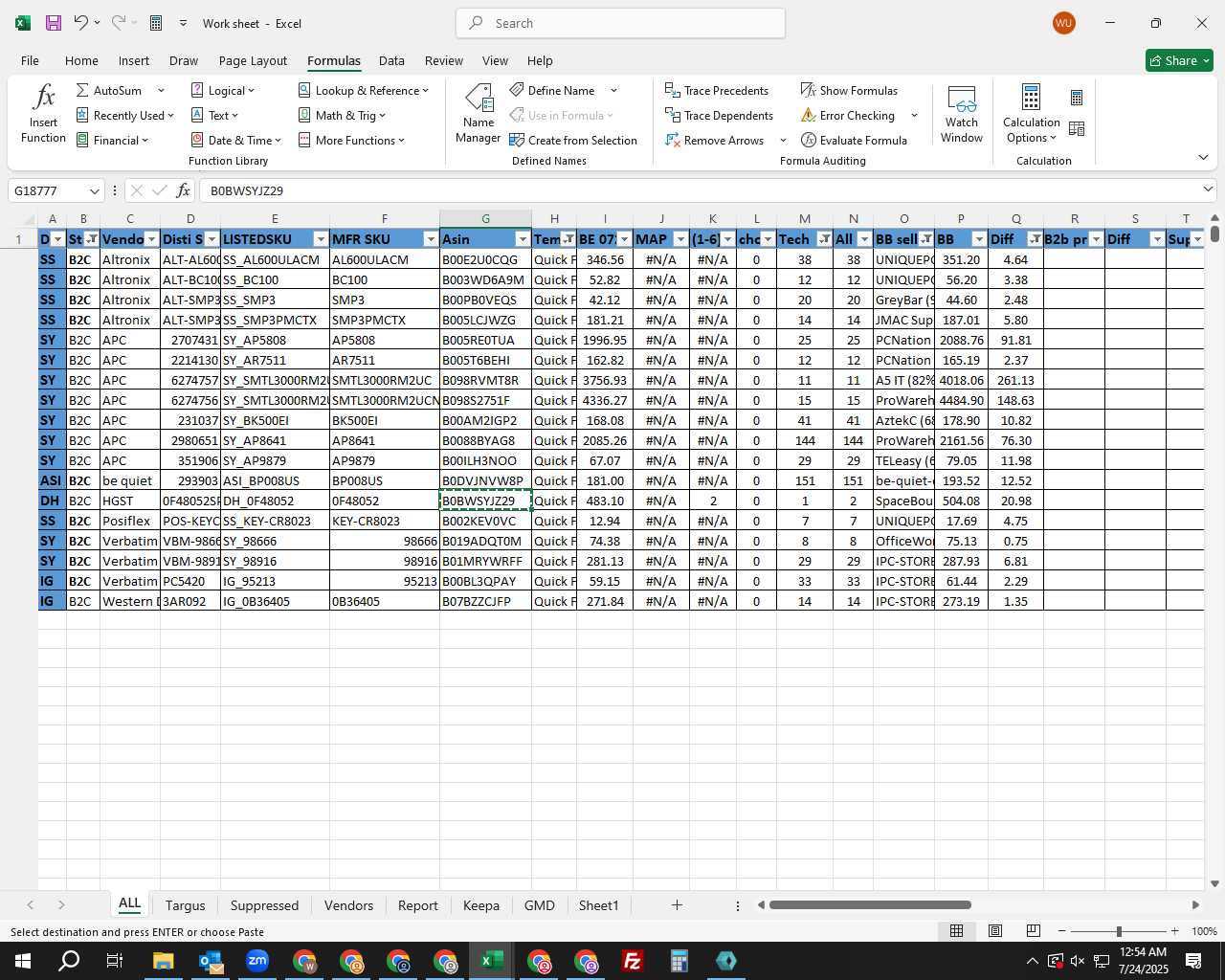Open the Review tab
This screenshot has width=1225, height=980.
coord(444,60)
